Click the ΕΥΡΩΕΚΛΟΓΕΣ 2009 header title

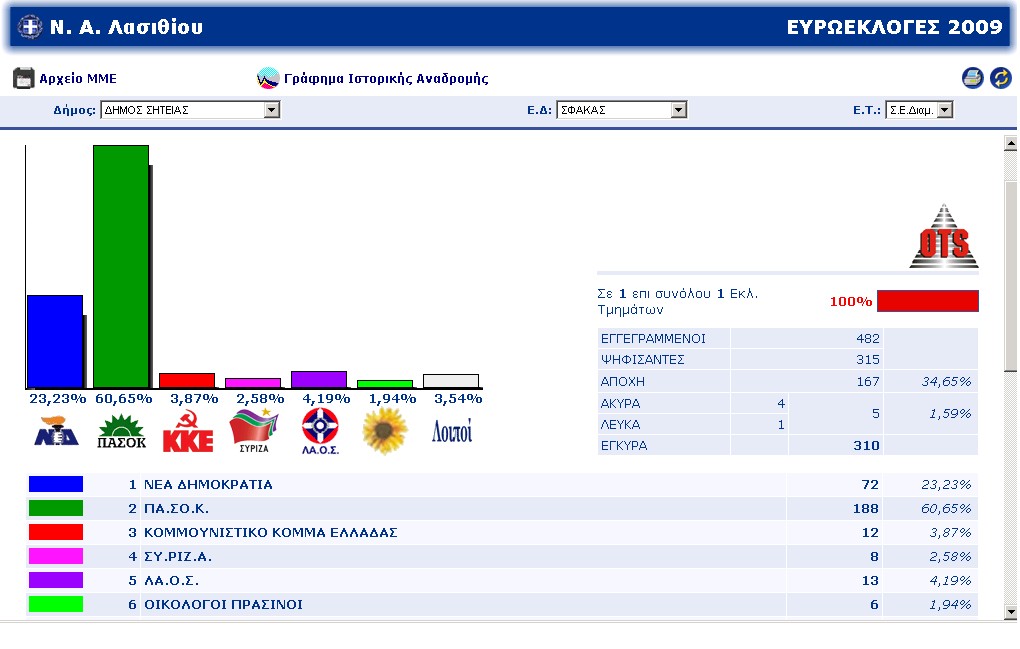[x=894, y=27]
